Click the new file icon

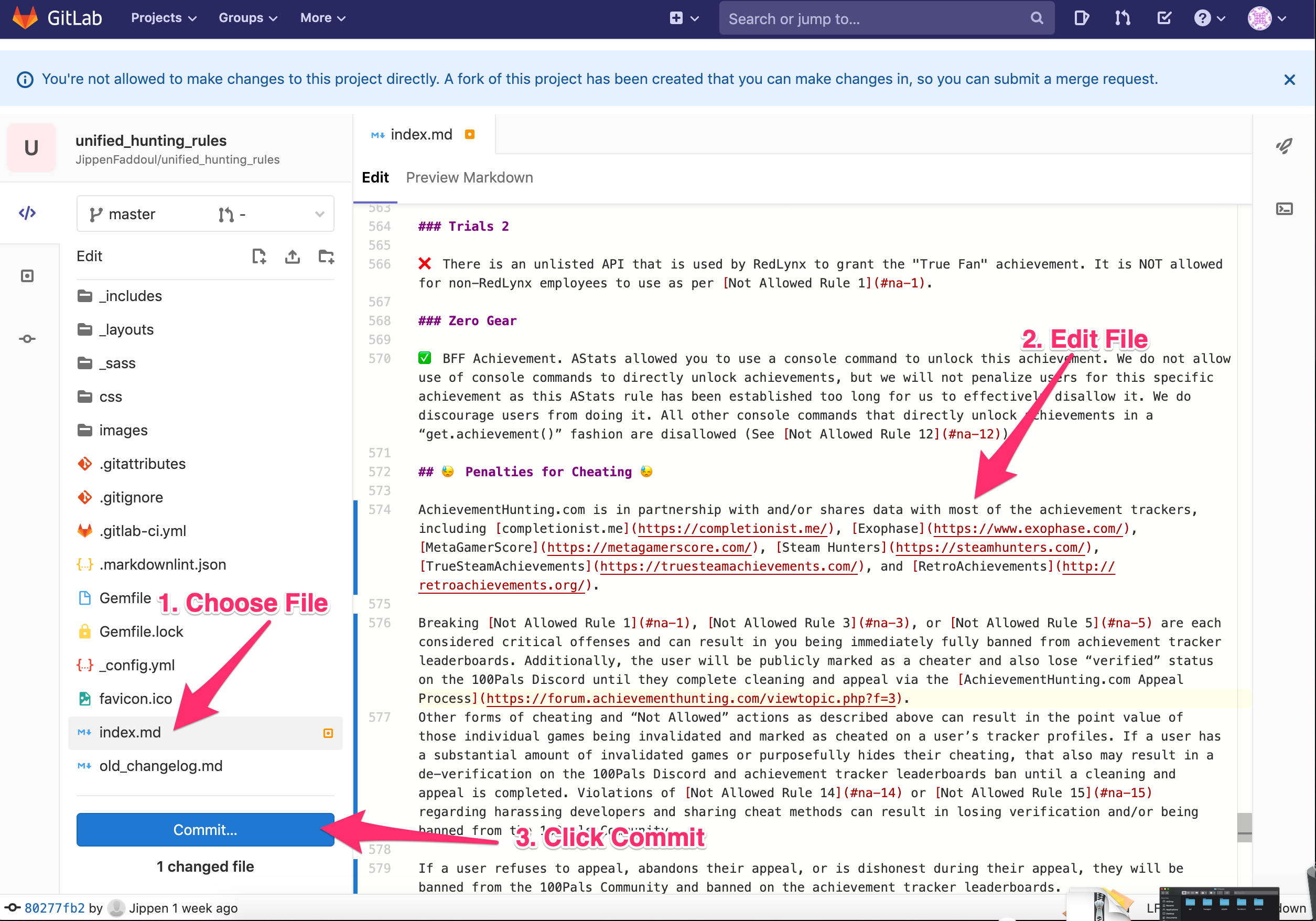[259, 256]
